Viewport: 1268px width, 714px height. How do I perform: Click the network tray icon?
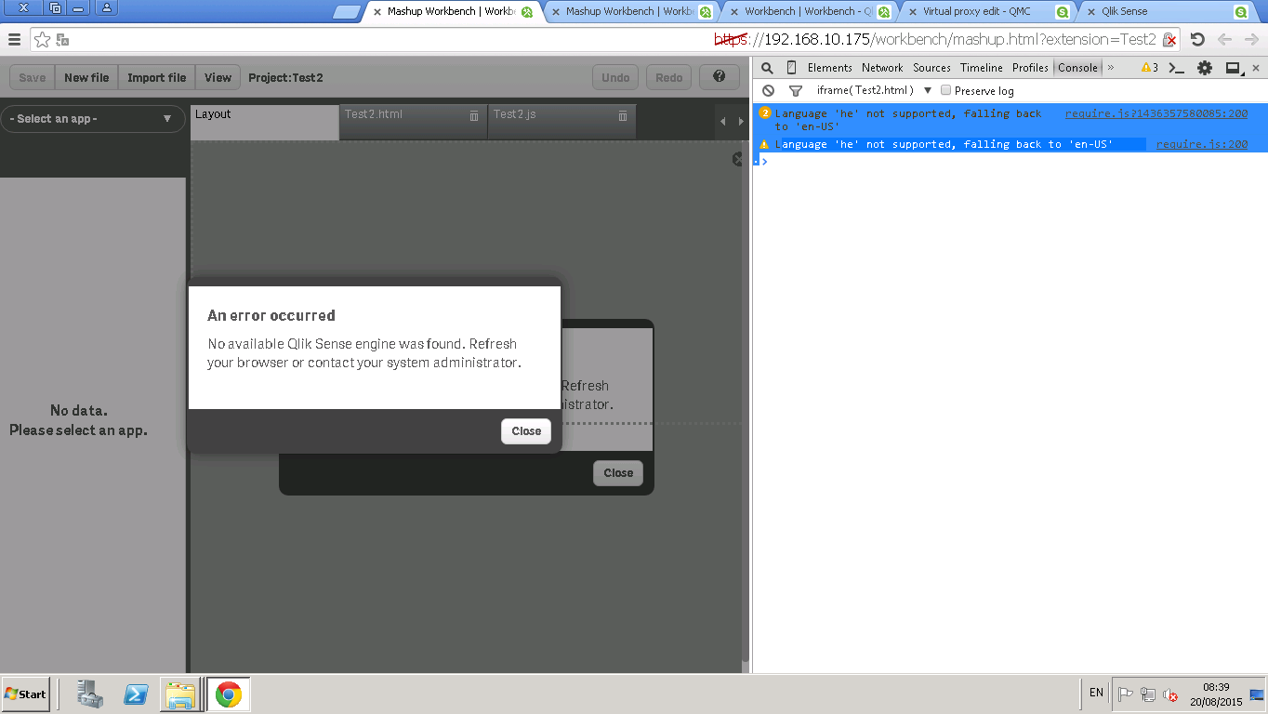[x=1148, y=694]
